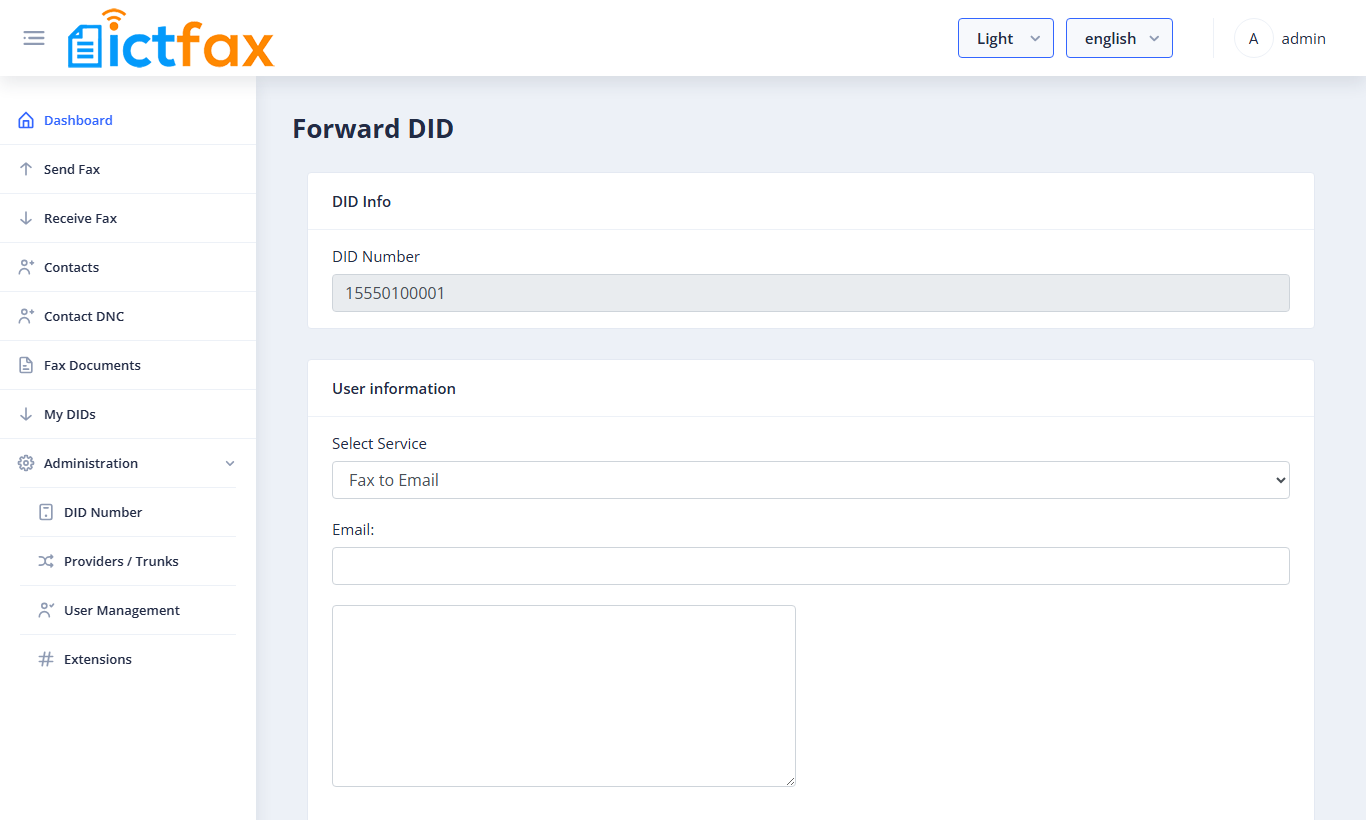Click the ictfax logo
The height and width of the screenshot is (820, 1366).
coord(171,39)
